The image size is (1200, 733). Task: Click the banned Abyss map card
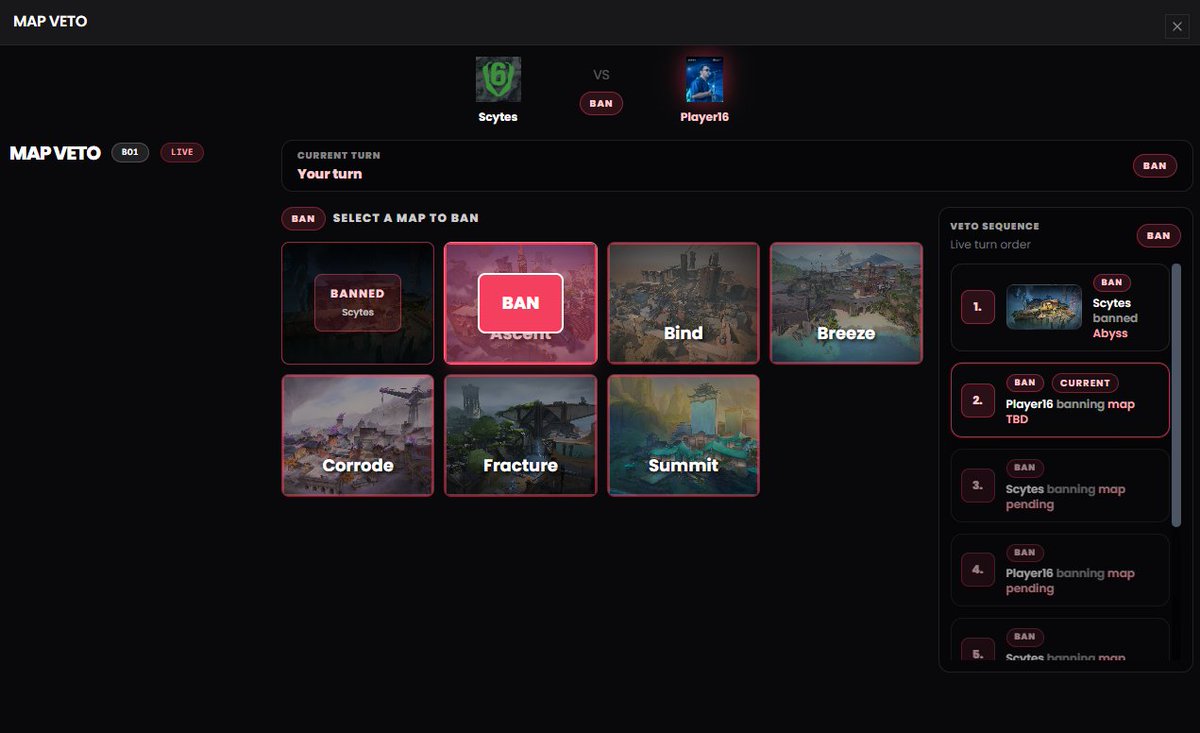[358, 303]
